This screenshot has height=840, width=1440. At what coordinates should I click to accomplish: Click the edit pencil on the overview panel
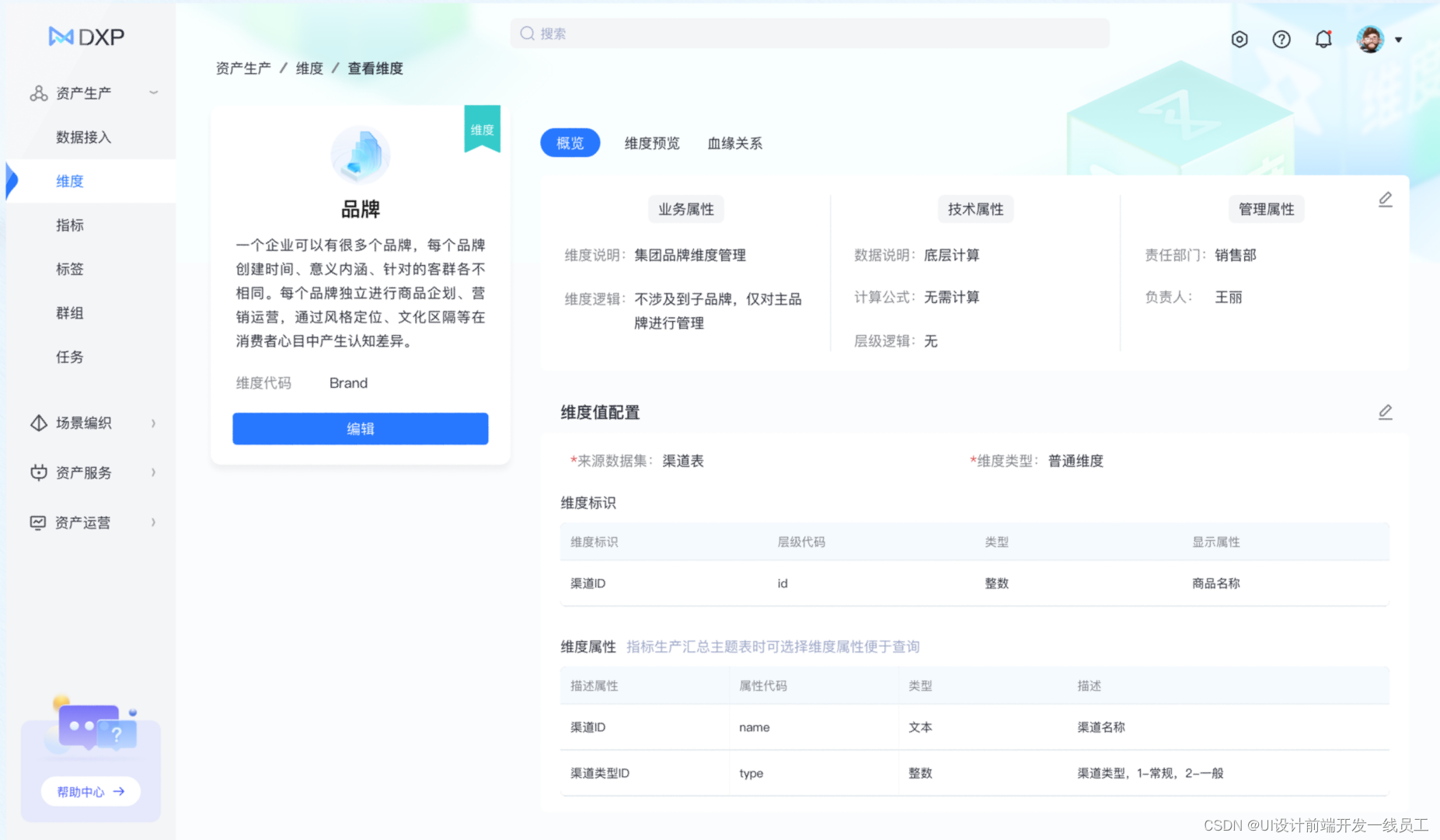click(1386, 200)
